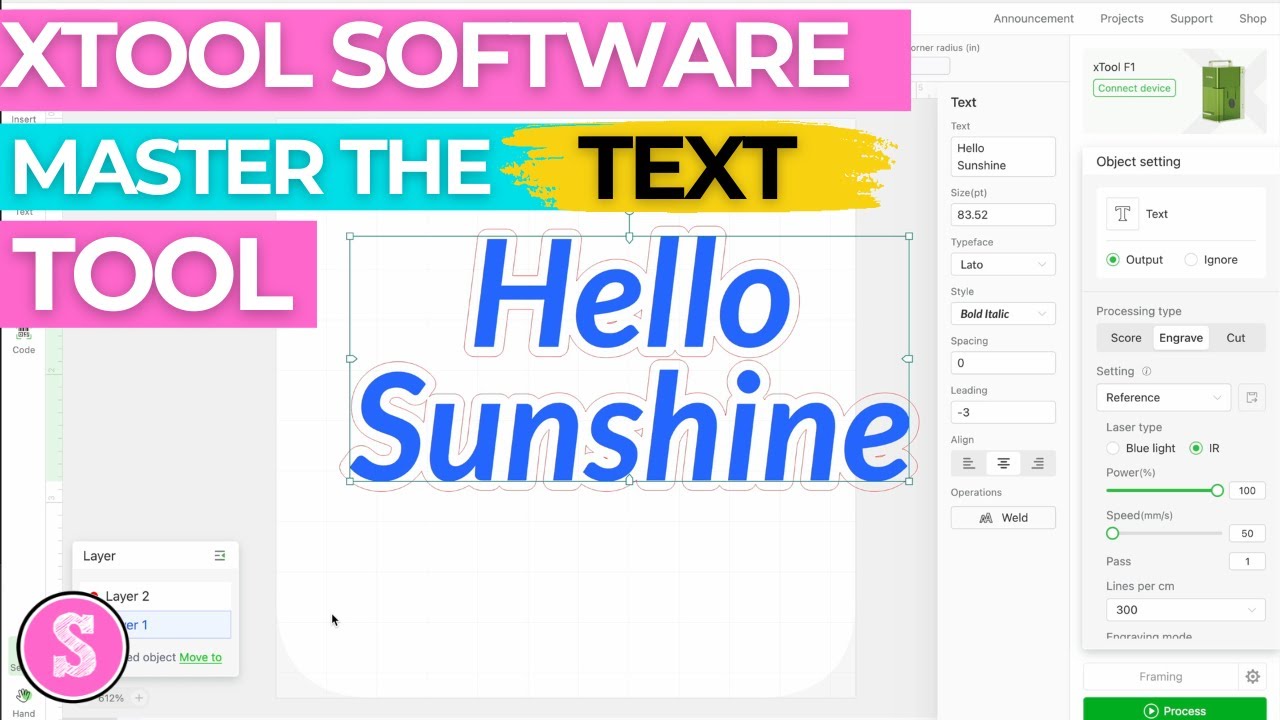The height and width of the screenshot is (720, 1280).
Task: Click the rotation handle above selected text
Action: click(x=629, y=212)
